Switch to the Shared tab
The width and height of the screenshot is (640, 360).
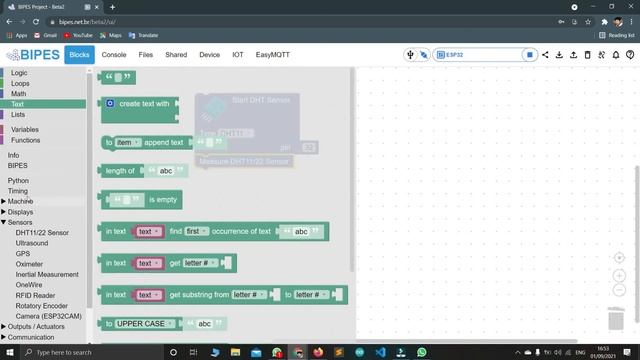tap(176, 55)
